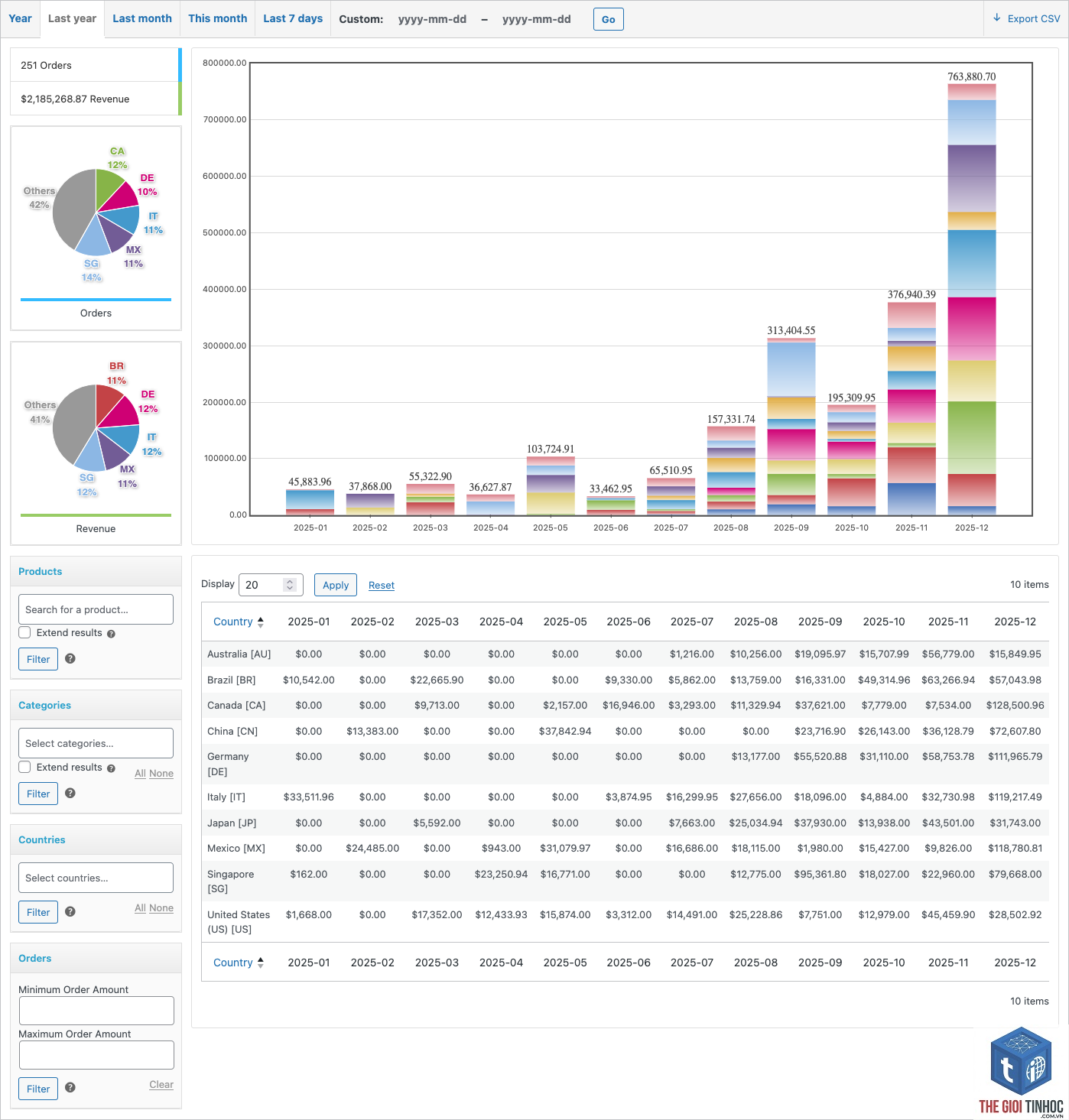
Task: Click the custom start date field
Action: (432, 19)
